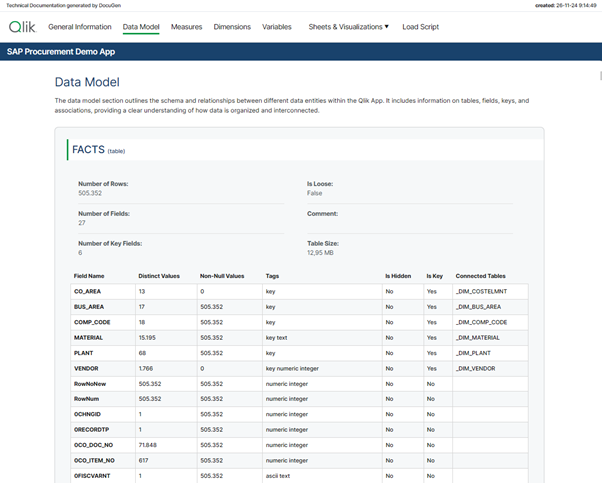602x483 pixels.
Task: Click the Technical Documentation generated by DocuGen text
Action: (63, 5)
